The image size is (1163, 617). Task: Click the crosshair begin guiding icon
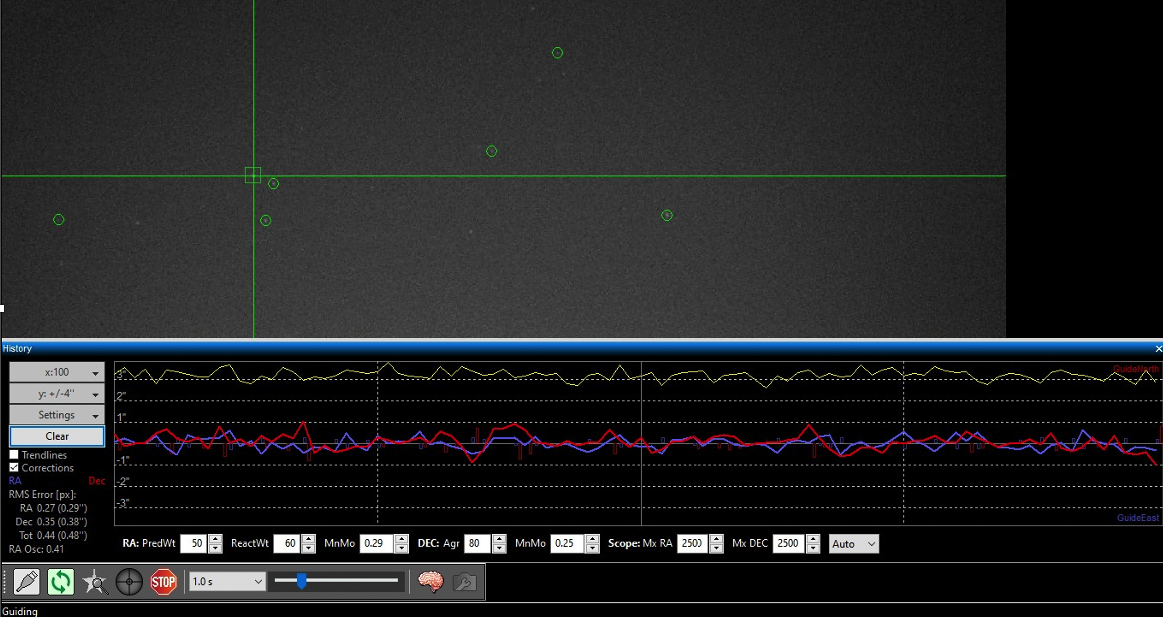[x=129, y=581]
